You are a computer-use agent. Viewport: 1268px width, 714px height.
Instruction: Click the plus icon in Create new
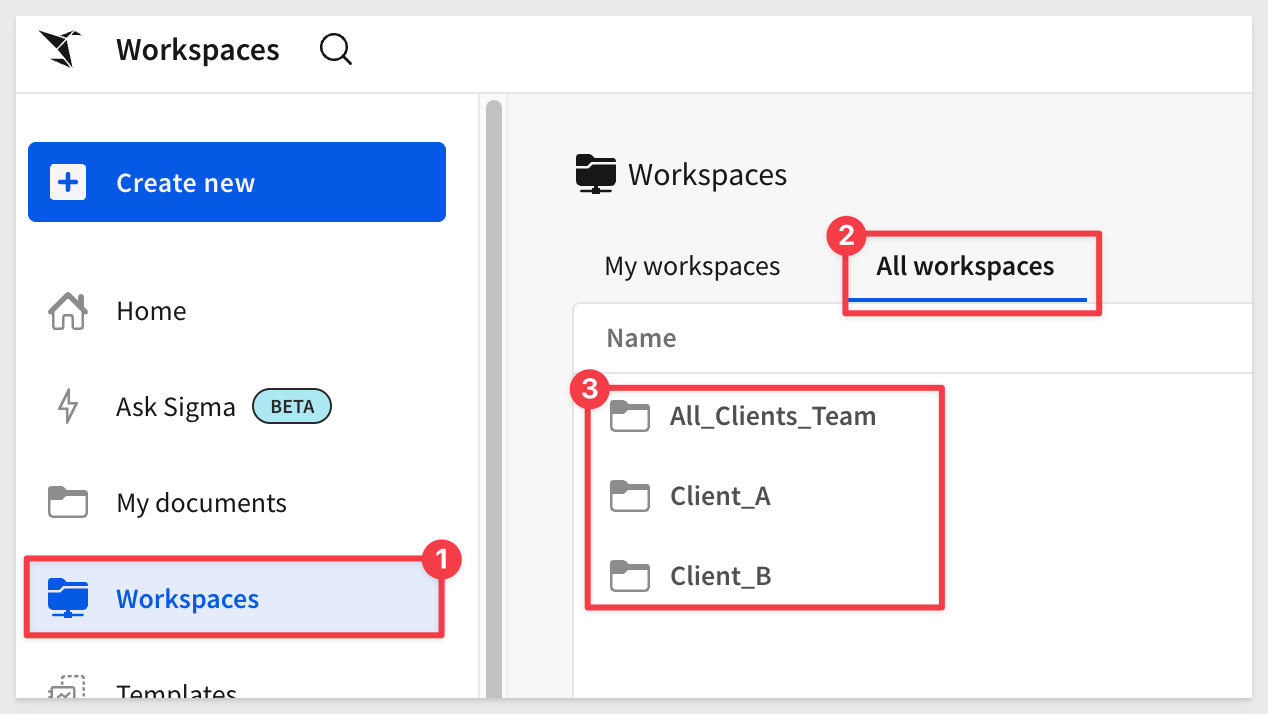click(68, 183)
